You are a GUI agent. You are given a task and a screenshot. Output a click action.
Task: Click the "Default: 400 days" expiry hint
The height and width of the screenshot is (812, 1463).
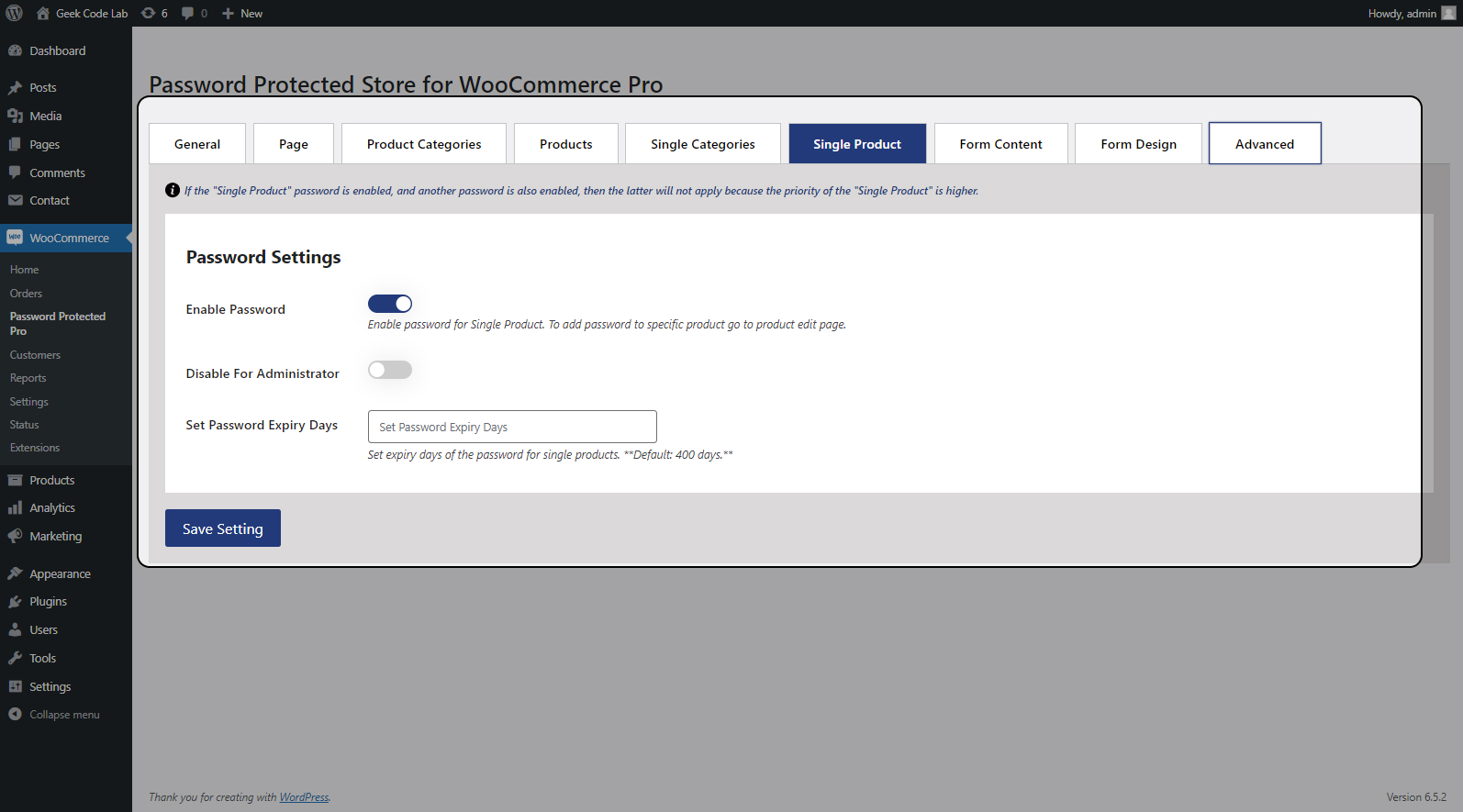(x=678, y=455)
